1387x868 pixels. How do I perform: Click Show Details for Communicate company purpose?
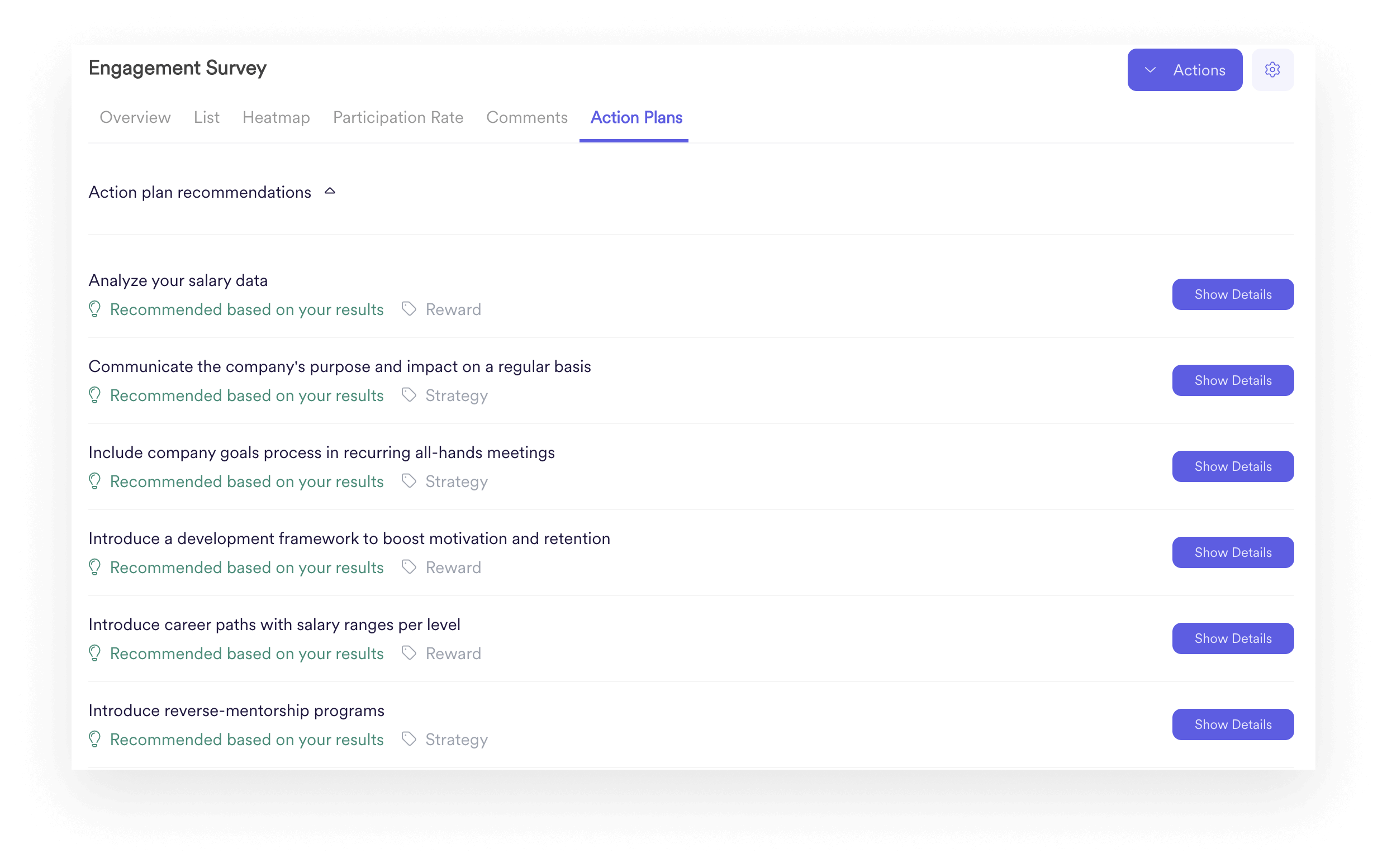(x=1233, y=379)
